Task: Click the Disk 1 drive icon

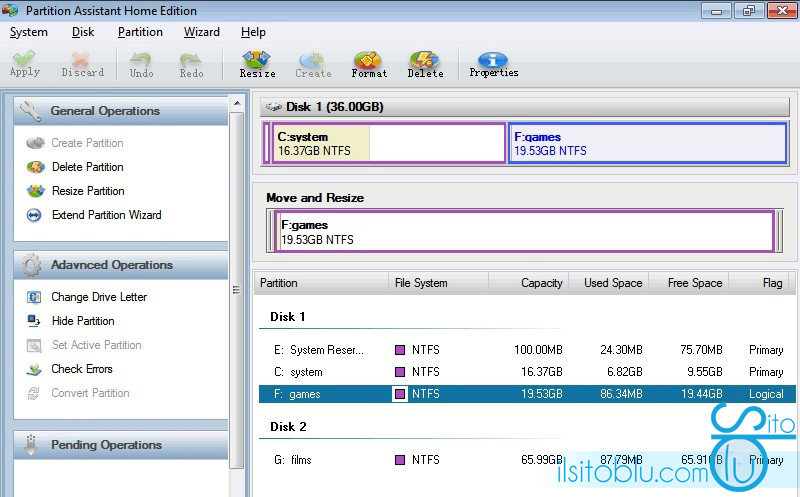Action: [273, 107]
